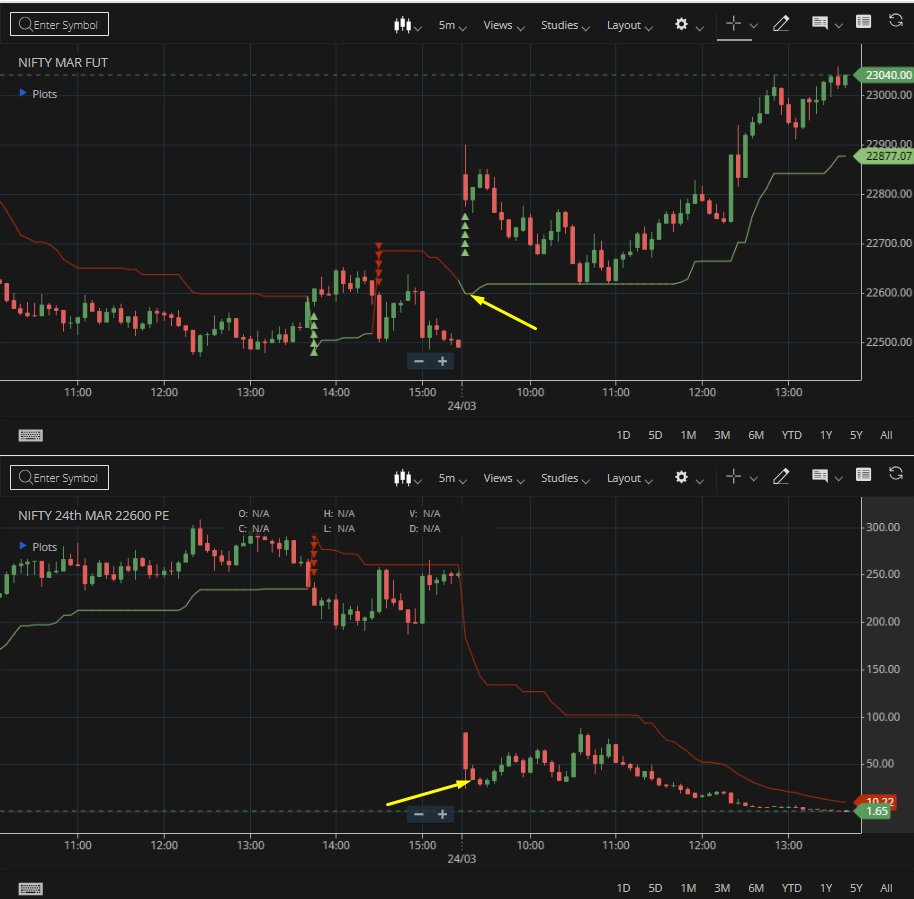Refresh the NIFTY MAR FUT chart
This screenshot has width=914, height=899.
tap(895, 24)
